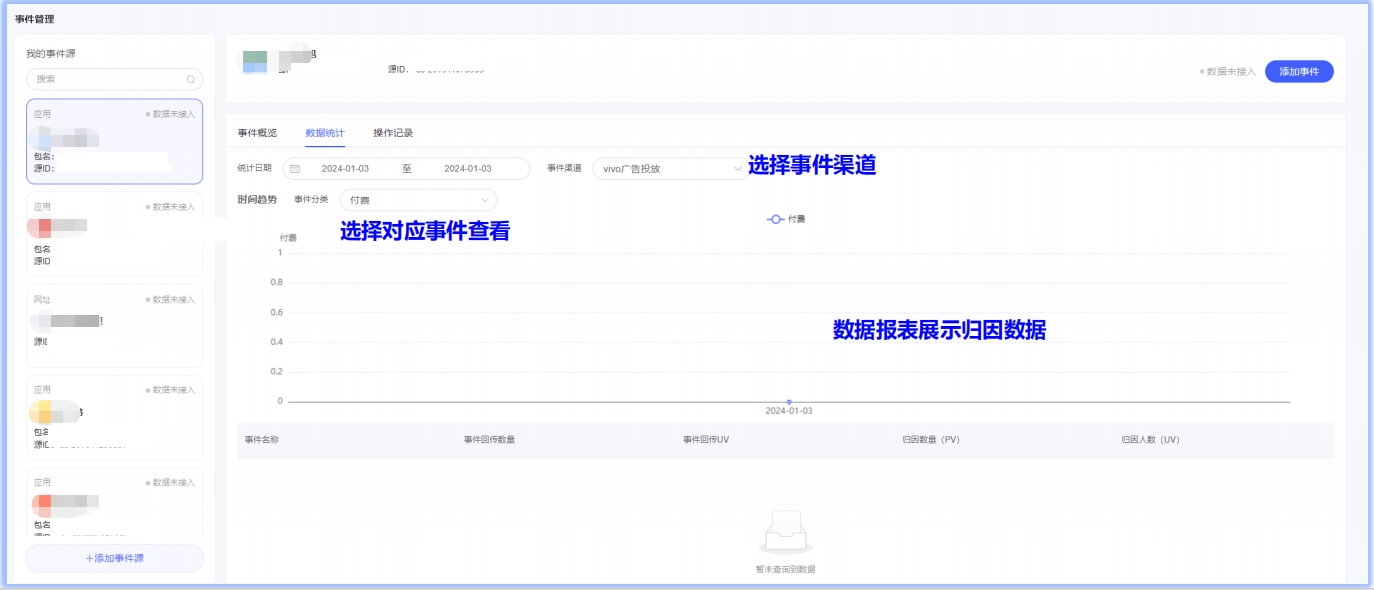Expand the 事件分类 dropdown showing 付费

pos(417,200)
